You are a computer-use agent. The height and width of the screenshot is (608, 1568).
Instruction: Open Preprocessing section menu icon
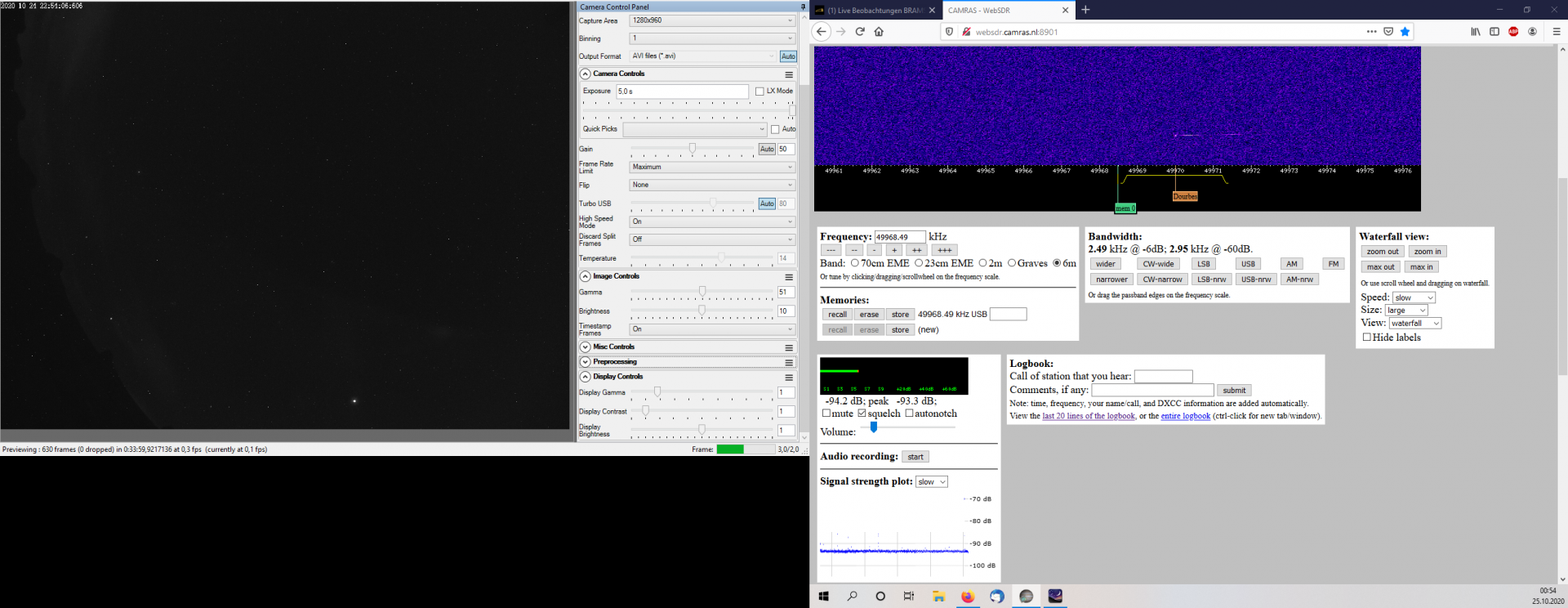[x=789, y=362]
